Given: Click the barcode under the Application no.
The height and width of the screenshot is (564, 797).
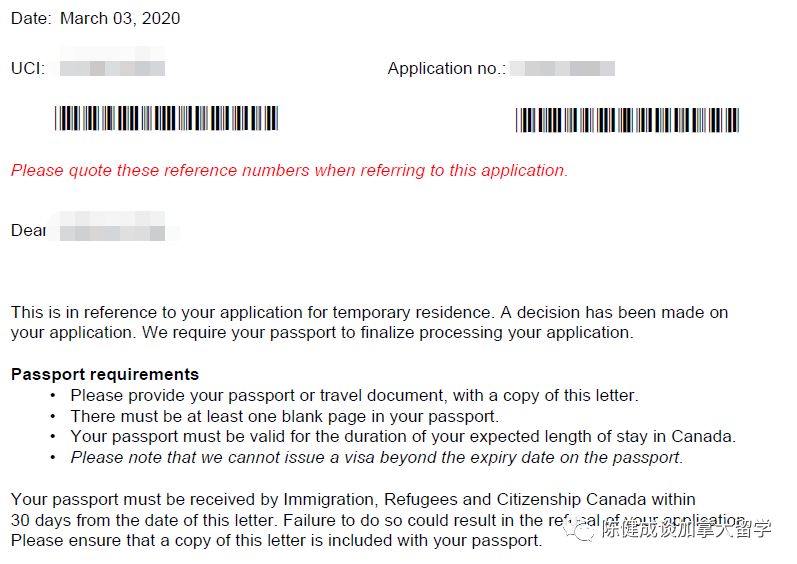Looking at the screenshot, I should pos(627,120).
